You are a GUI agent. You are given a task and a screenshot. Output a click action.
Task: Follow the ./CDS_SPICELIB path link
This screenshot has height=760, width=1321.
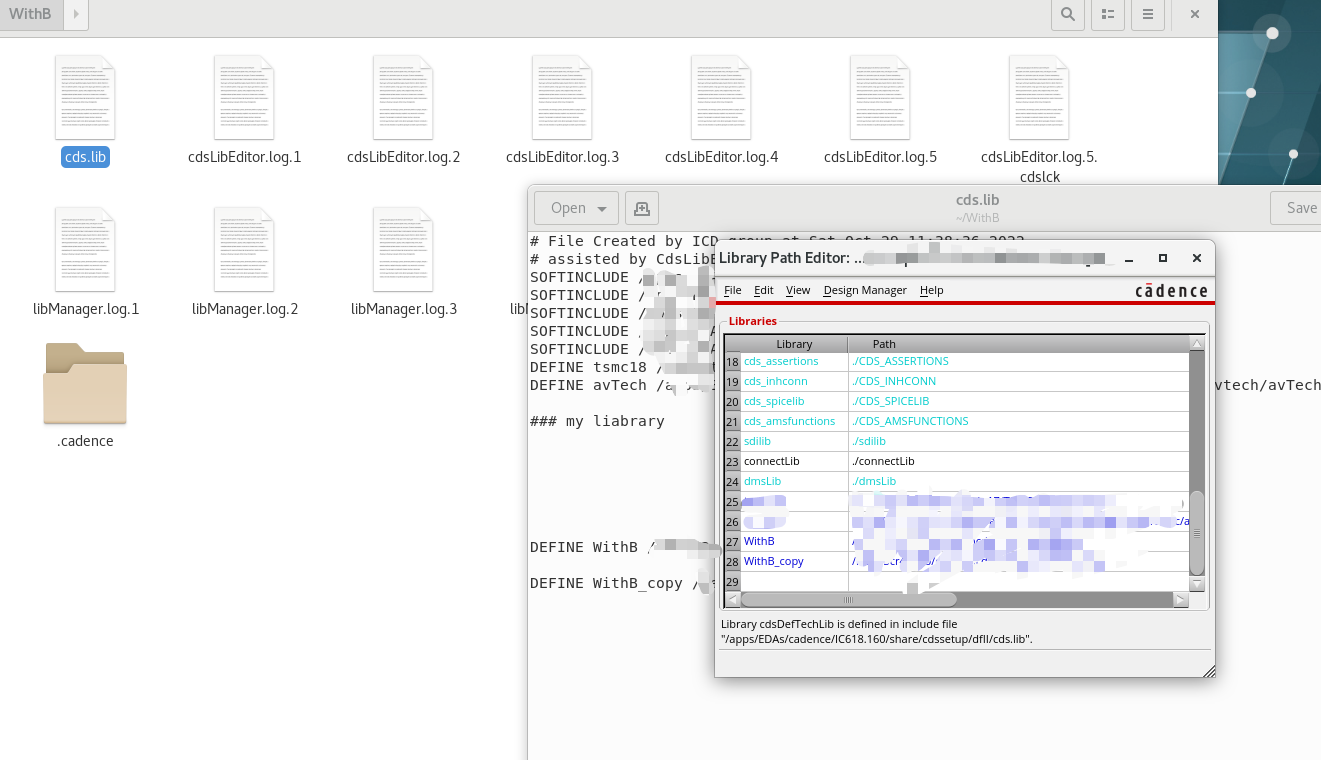[891, 401]
